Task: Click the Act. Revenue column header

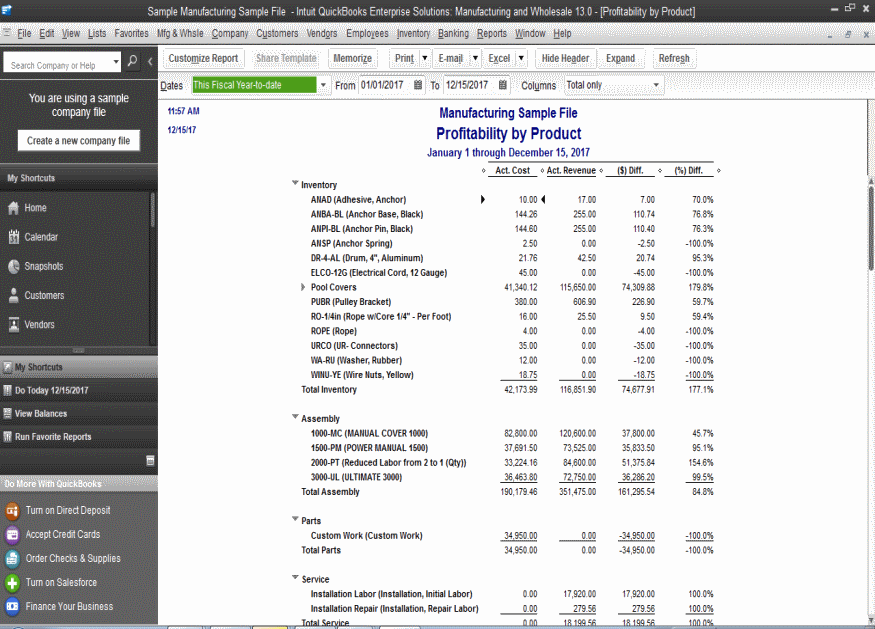Action: pos(571,170)
